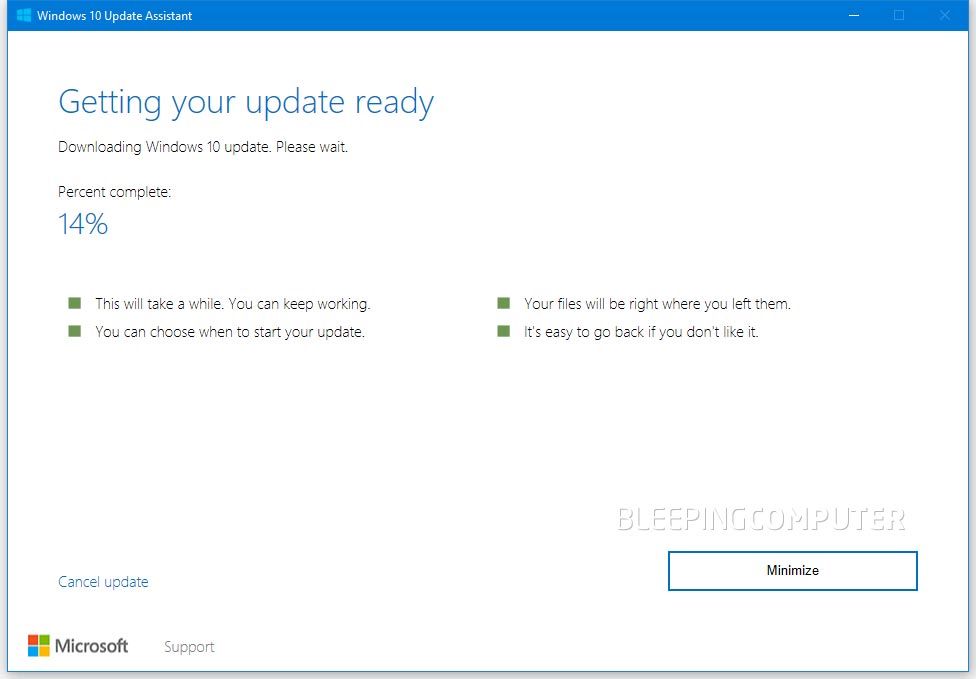This screenshot has width=976, height=679.
Task: Click the green bullet beside "It's easy to go back"
Action: 504,331
